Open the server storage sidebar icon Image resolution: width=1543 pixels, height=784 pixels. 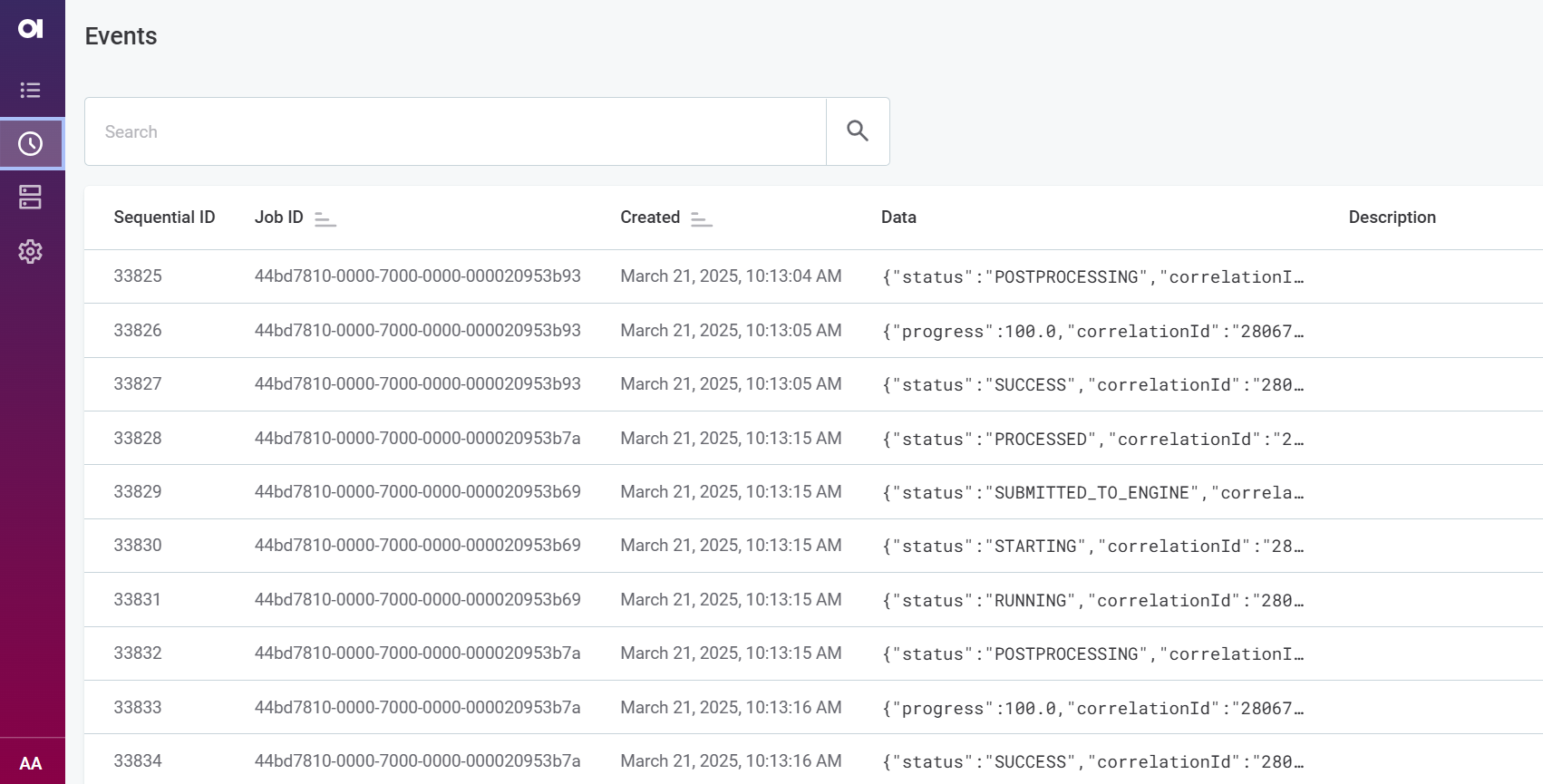[31, 198]
